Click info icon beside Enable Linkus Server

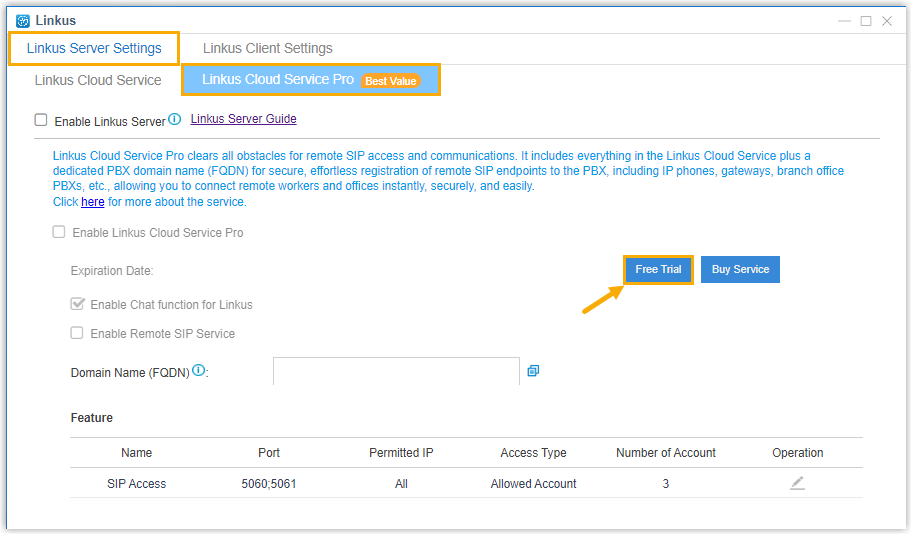(175, 119)
